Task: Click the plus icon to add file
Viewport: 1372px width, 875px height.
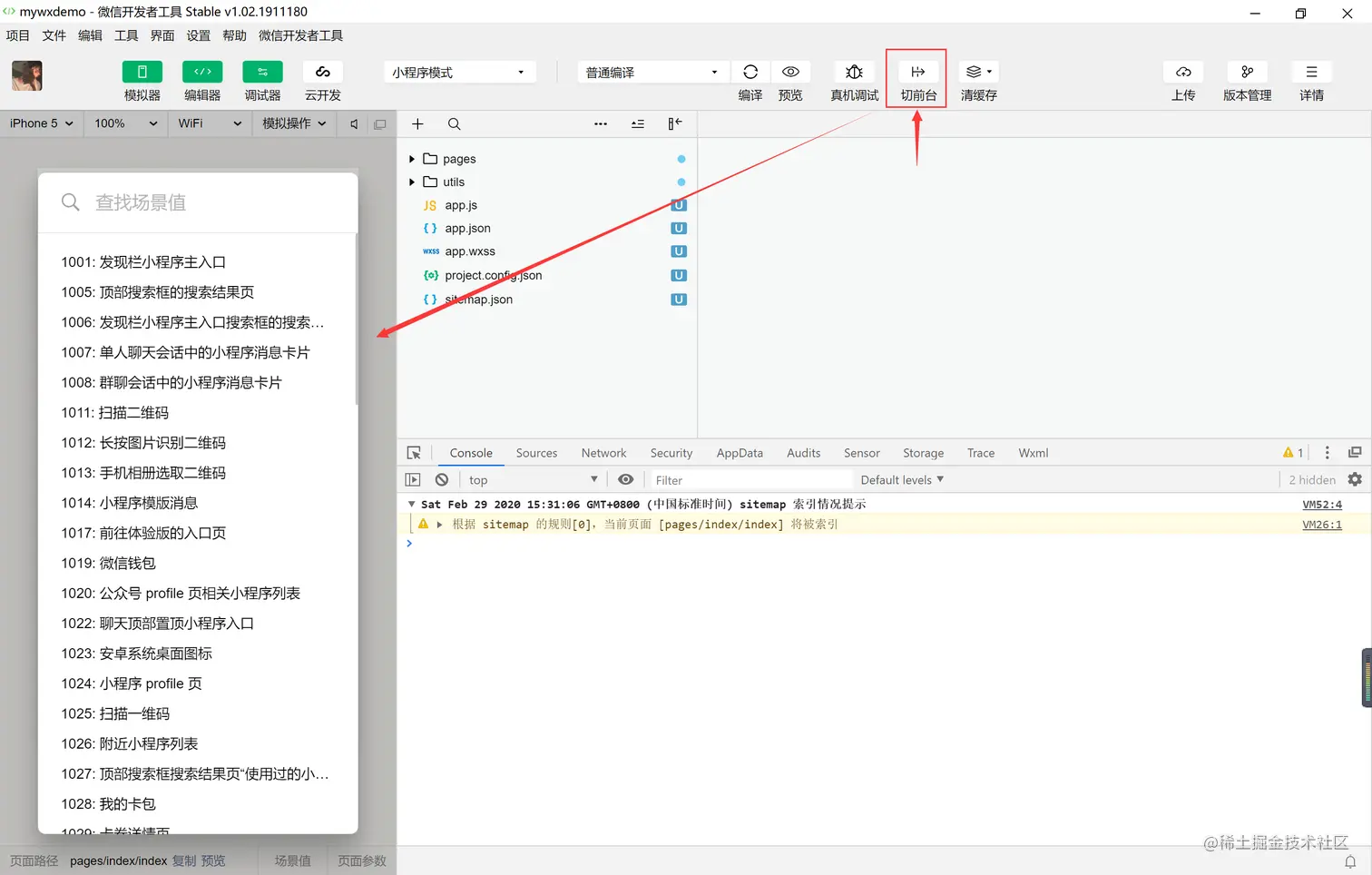Action: pos(417,124)
